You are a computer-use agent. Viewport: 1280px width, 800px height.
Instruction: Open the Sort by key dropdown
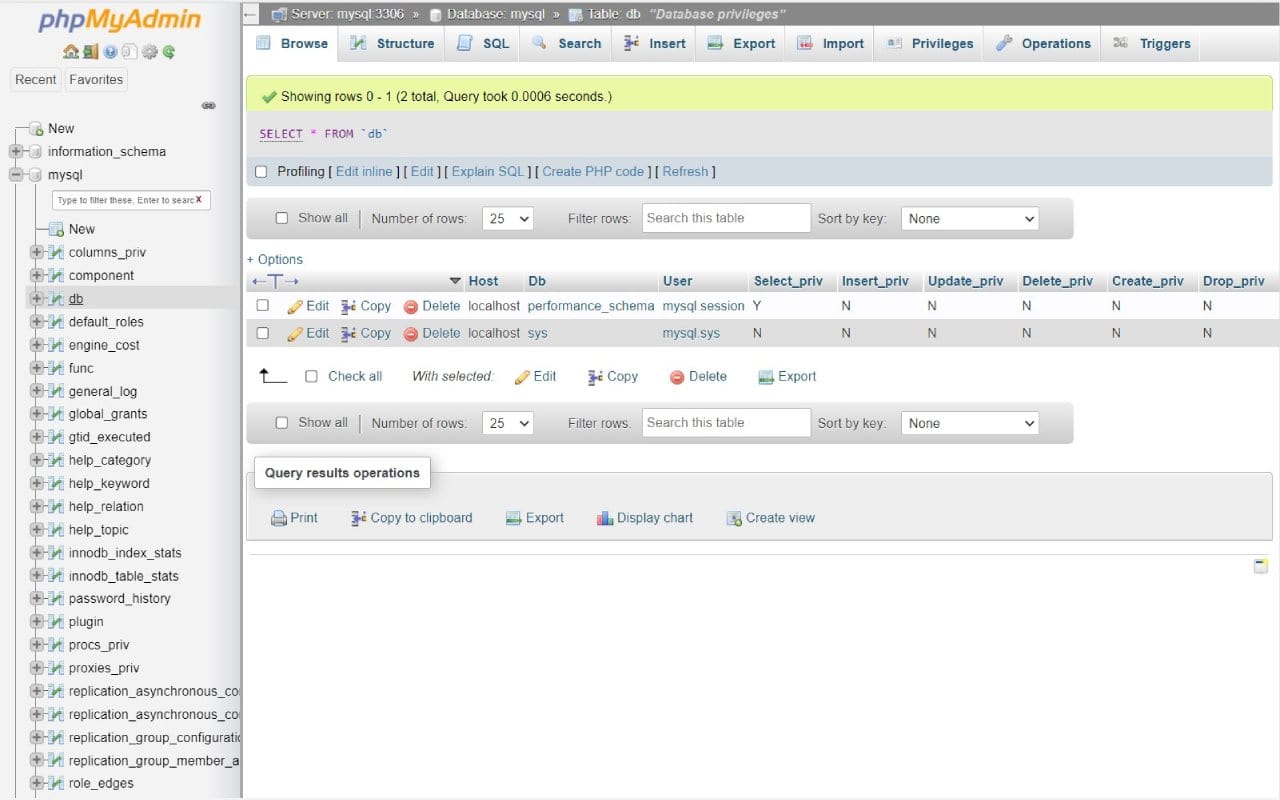tap(969, 218)
